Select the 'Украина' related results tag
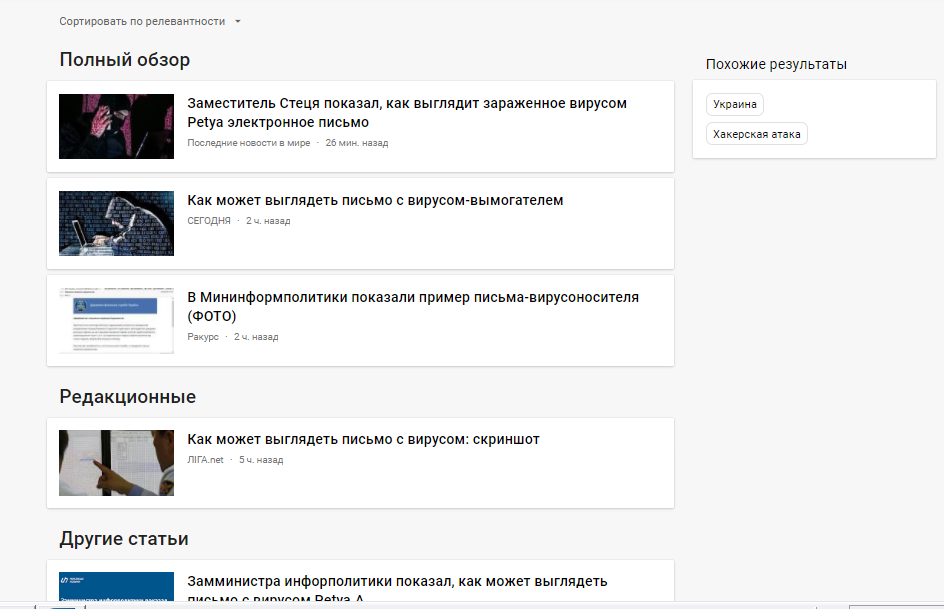Viewport: 944px width, 609px height. (x=734, y=104)
